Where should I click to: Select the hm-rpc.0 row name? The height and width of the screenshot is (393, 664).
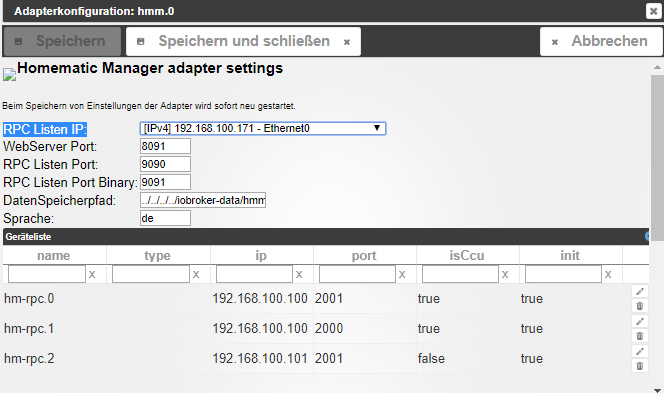[x=29, y=299]
